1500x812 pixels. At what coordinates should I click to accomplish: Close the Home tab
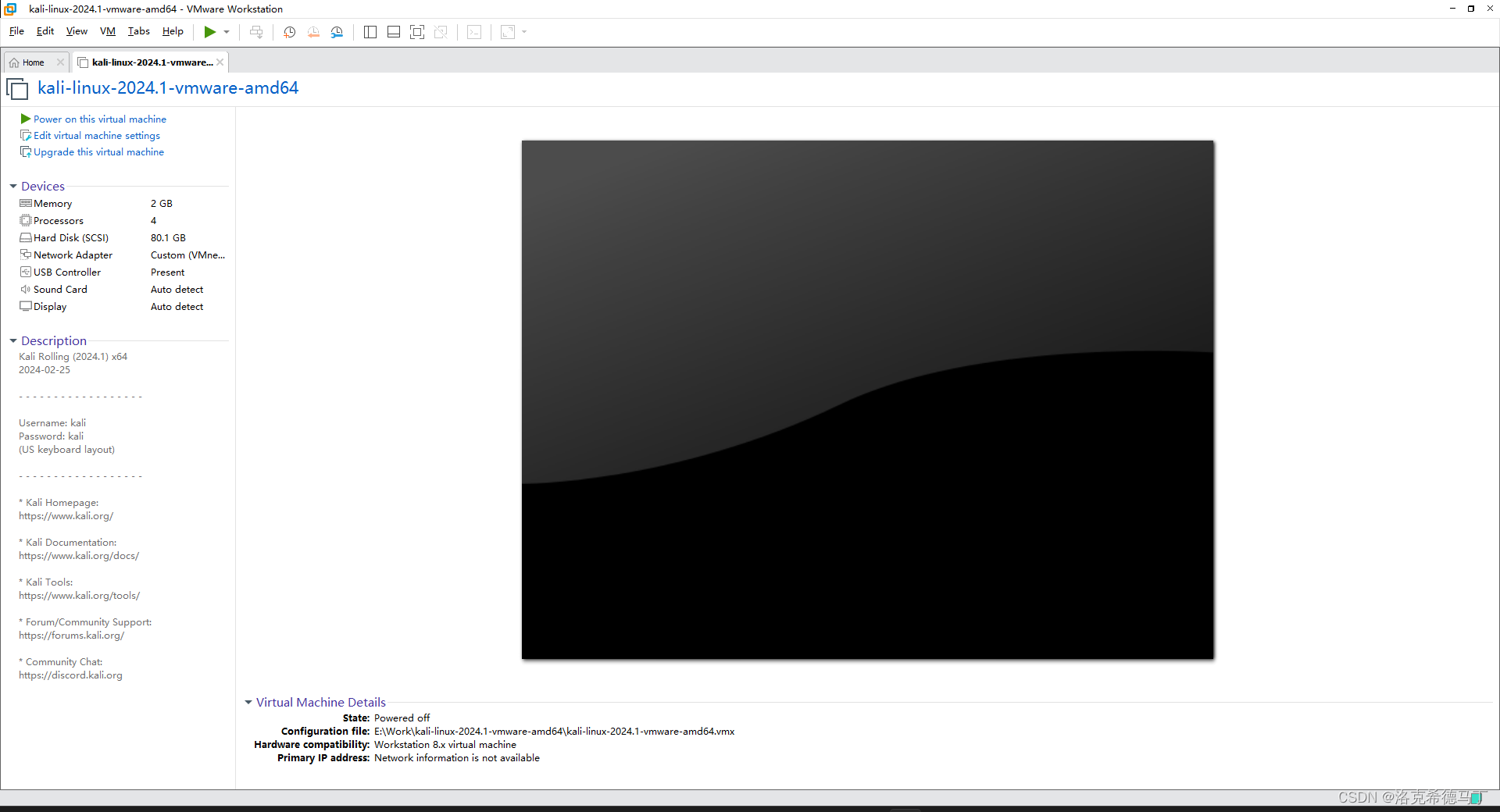(60, 62)
